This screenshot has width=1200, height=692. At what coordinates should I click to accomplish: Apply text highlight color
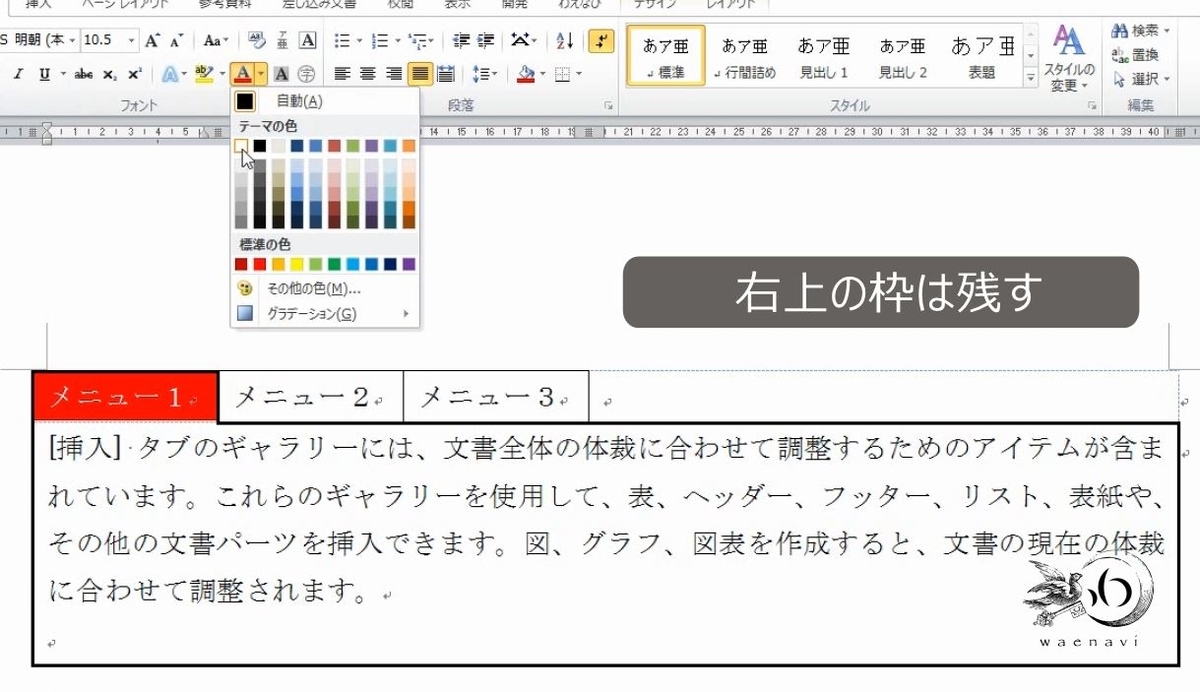point(203,73)
